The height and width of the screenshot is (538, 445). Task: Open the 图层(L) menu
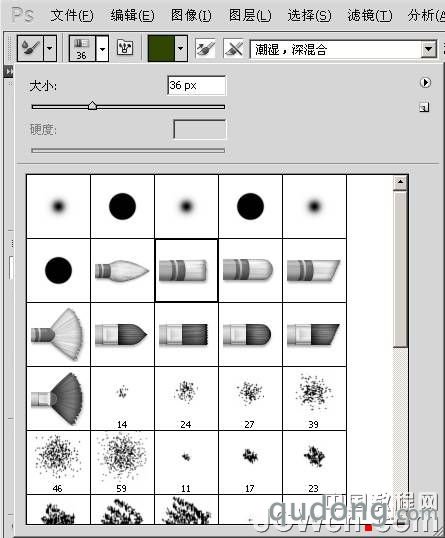point(250,15)
